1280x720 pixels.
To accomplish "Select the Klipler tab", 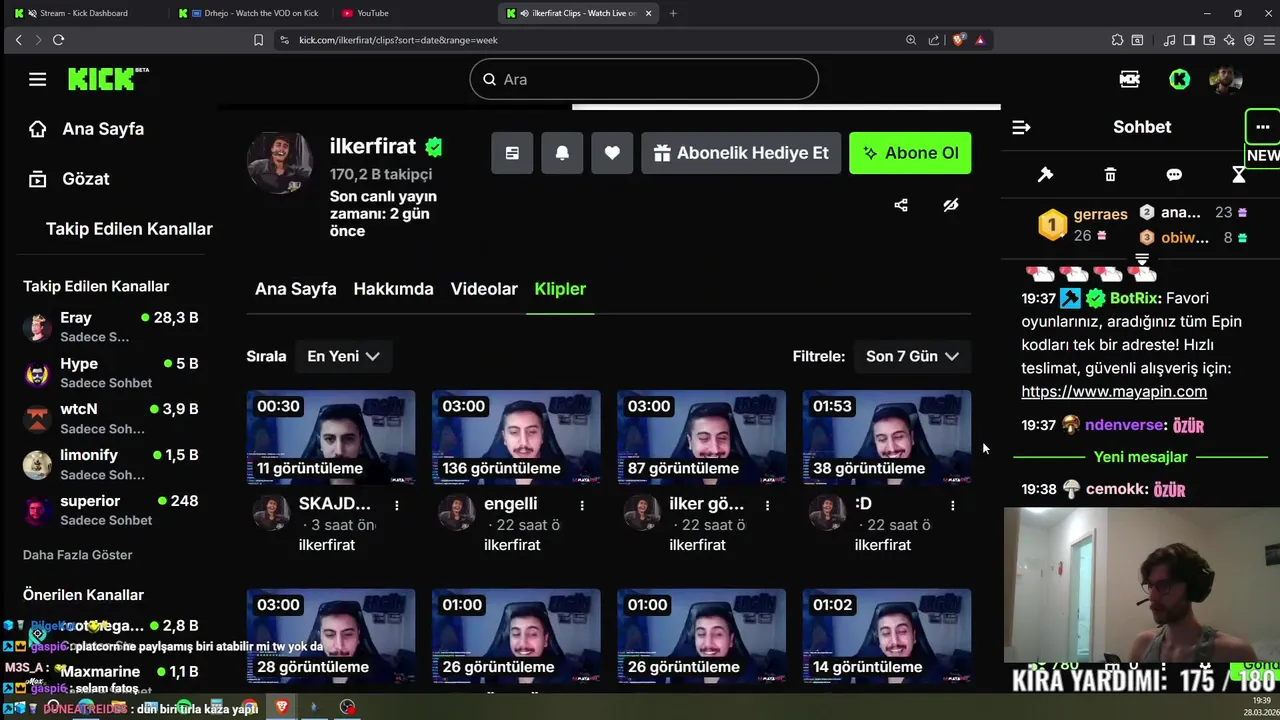I will (560, 289).
